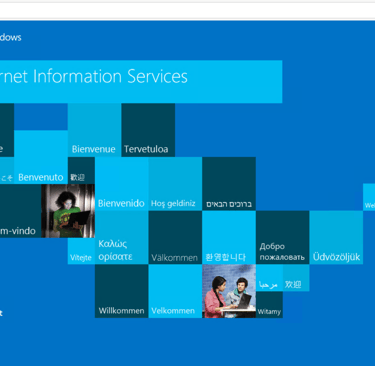Open the Tervetuloa tile

pyautogui.click(x=148, y=130)
